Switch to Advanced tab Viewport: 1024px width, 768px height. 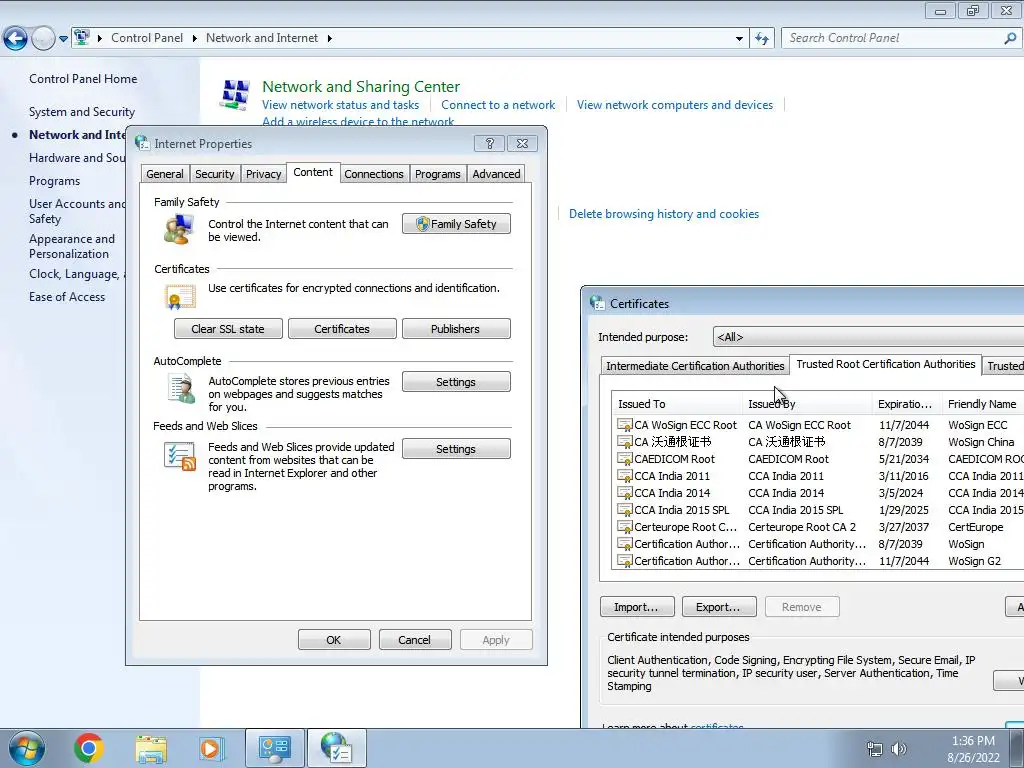point(496,174)
